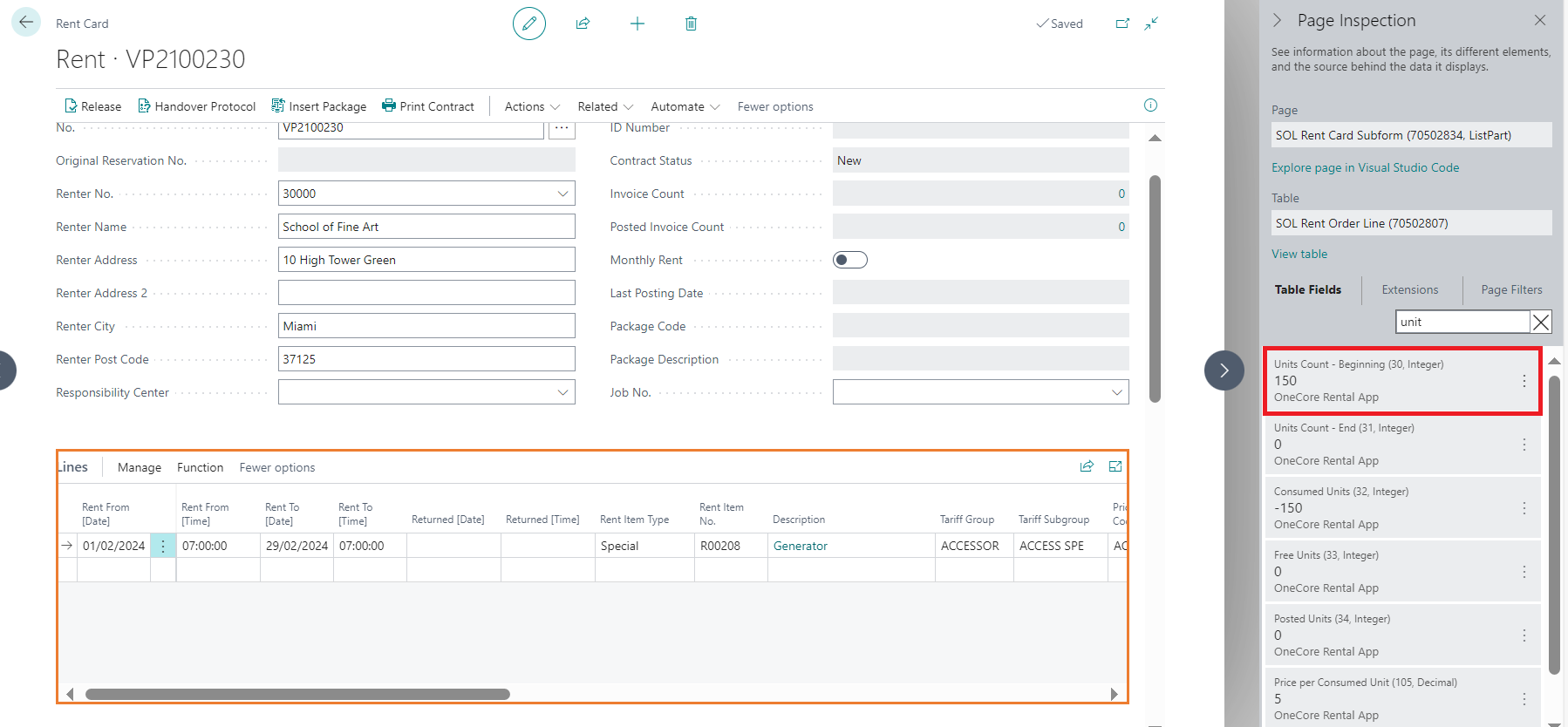1568x727 pixels.
Task: Click the trash delete icon
Action: click(x=691, y=24)
